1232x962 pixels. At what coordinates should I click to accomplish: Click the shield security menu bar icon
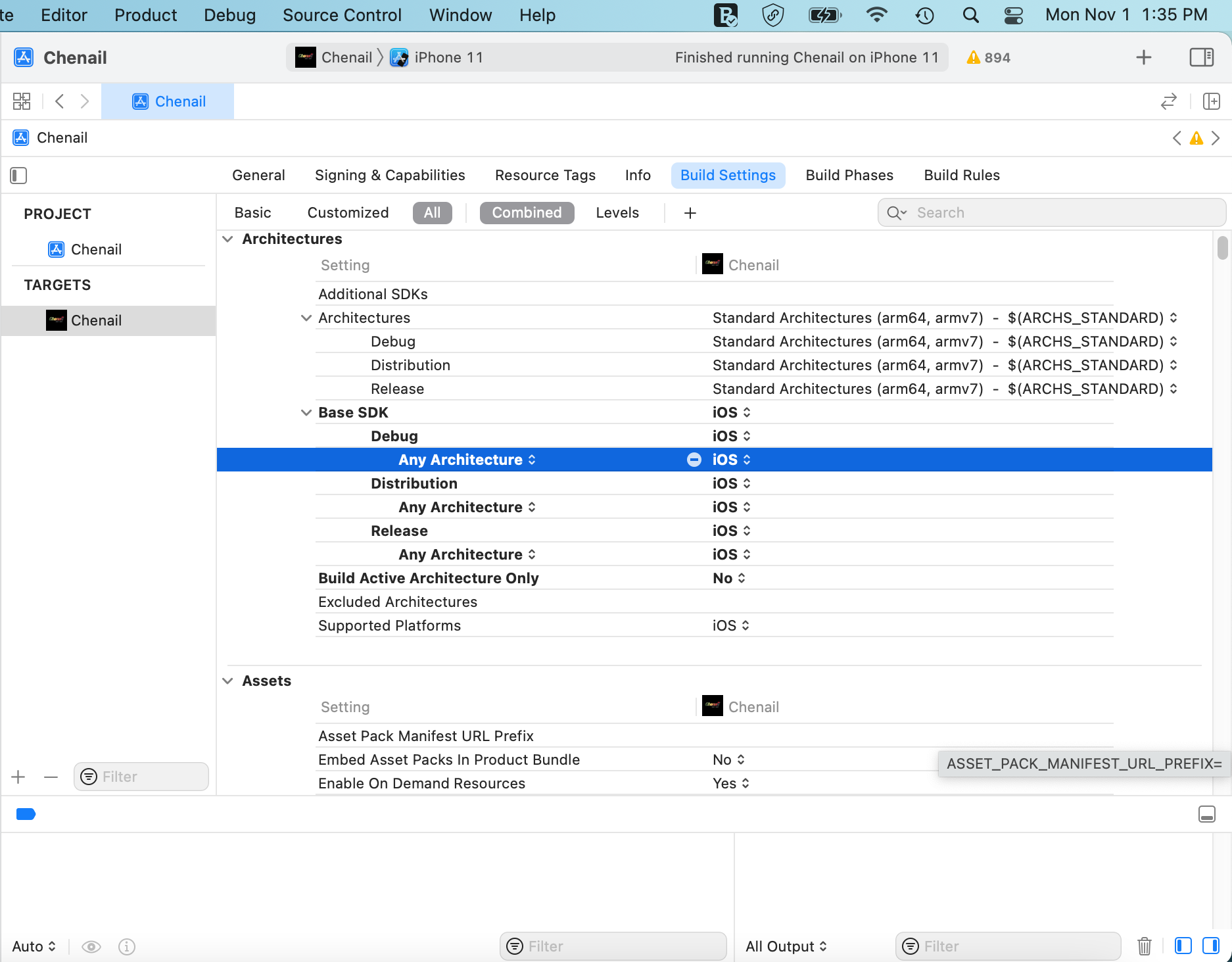pos(773,15)
